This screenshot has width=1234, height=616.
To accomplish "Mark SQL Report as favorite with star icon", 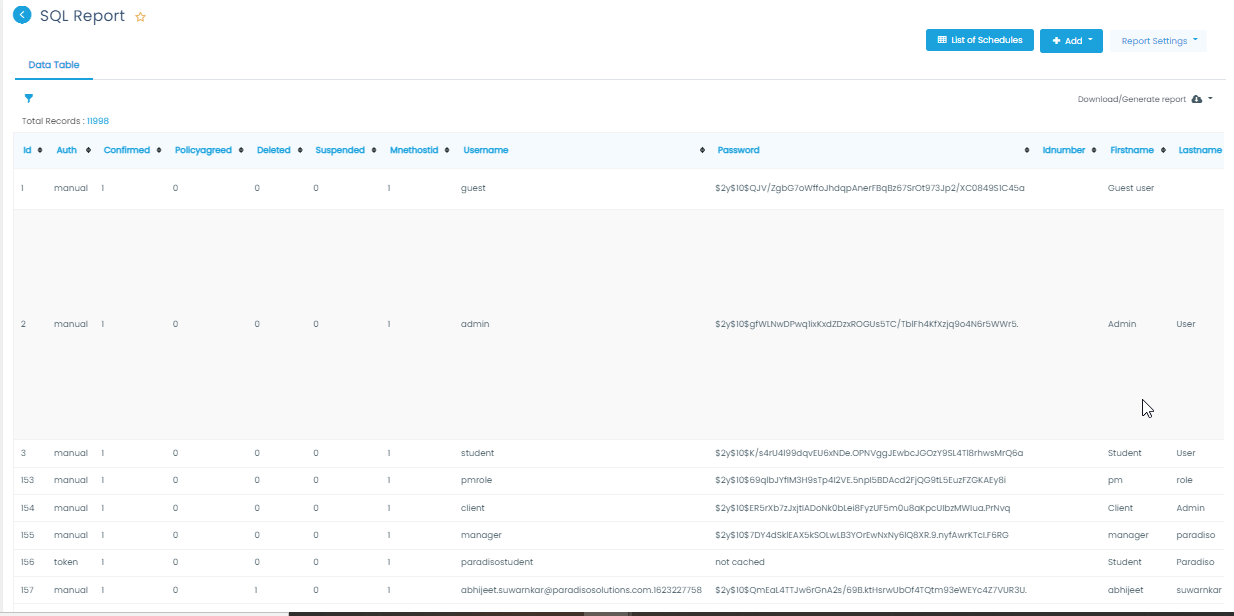I will tap(140, 17).
